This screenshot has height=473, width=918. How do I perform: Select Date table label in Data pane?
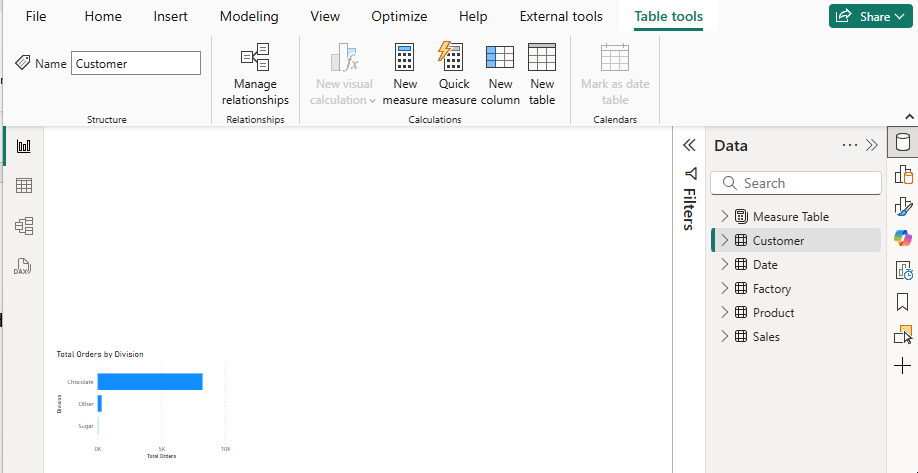[x=765, y=265]
